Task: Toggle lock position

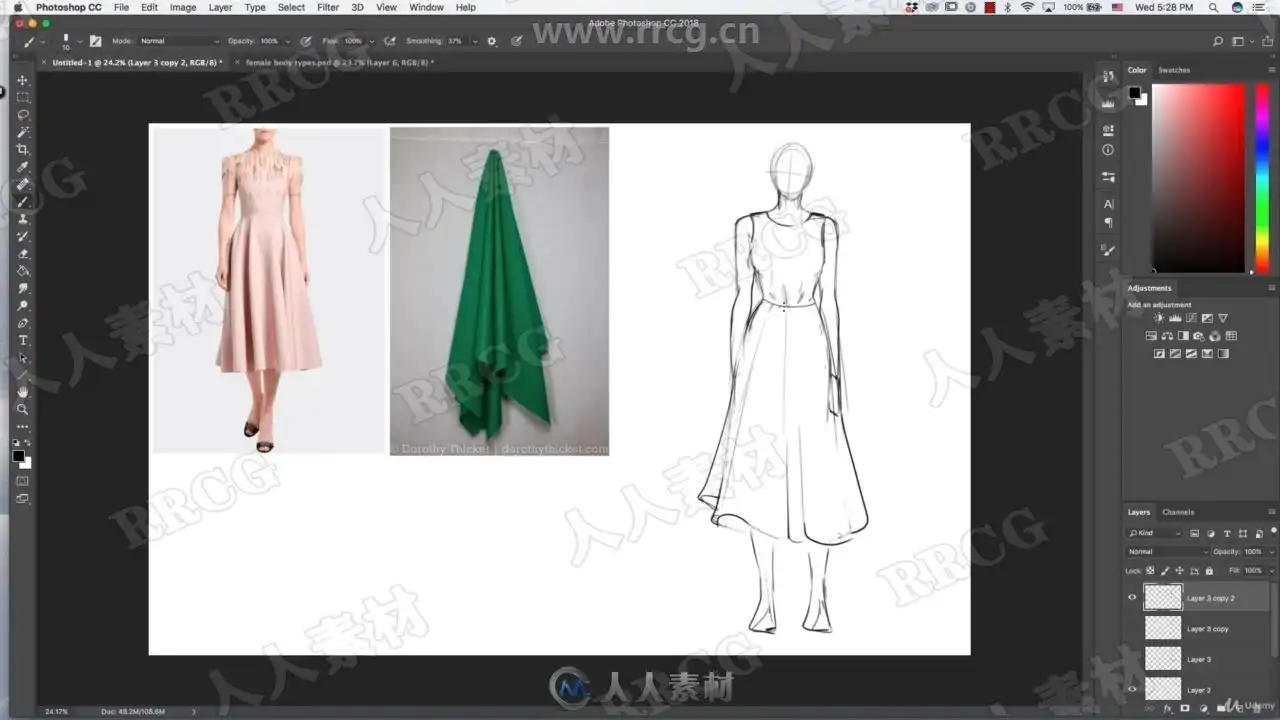Action: click(1179, 570)
